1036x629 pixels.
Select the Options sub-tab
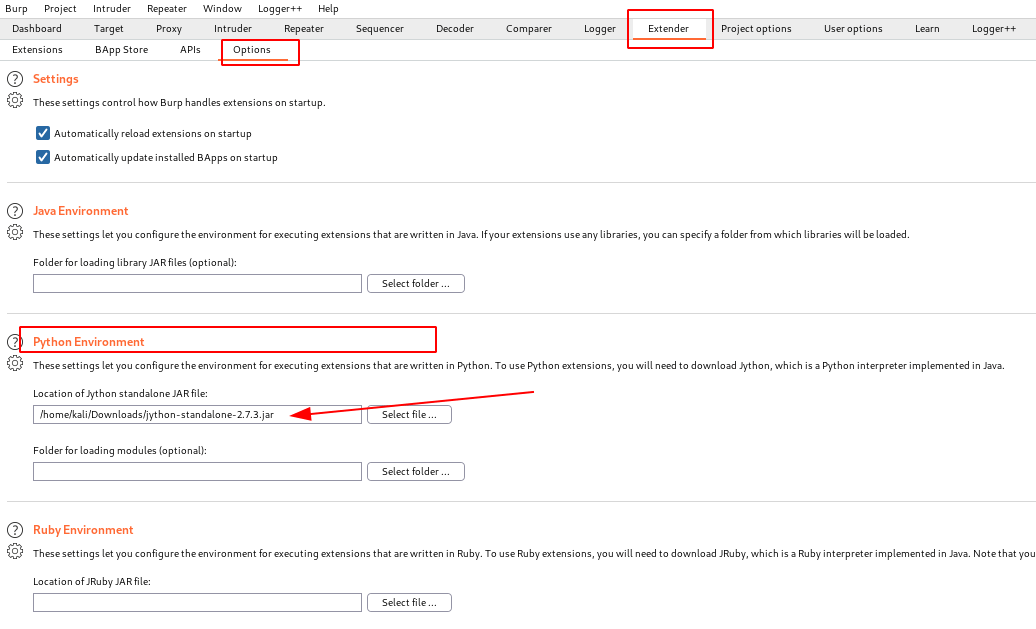(252, 50)
